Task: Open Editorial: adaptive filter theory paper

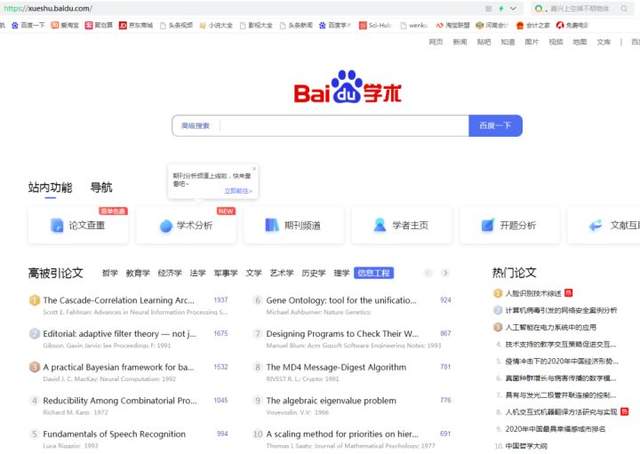Action: (120, 334)
